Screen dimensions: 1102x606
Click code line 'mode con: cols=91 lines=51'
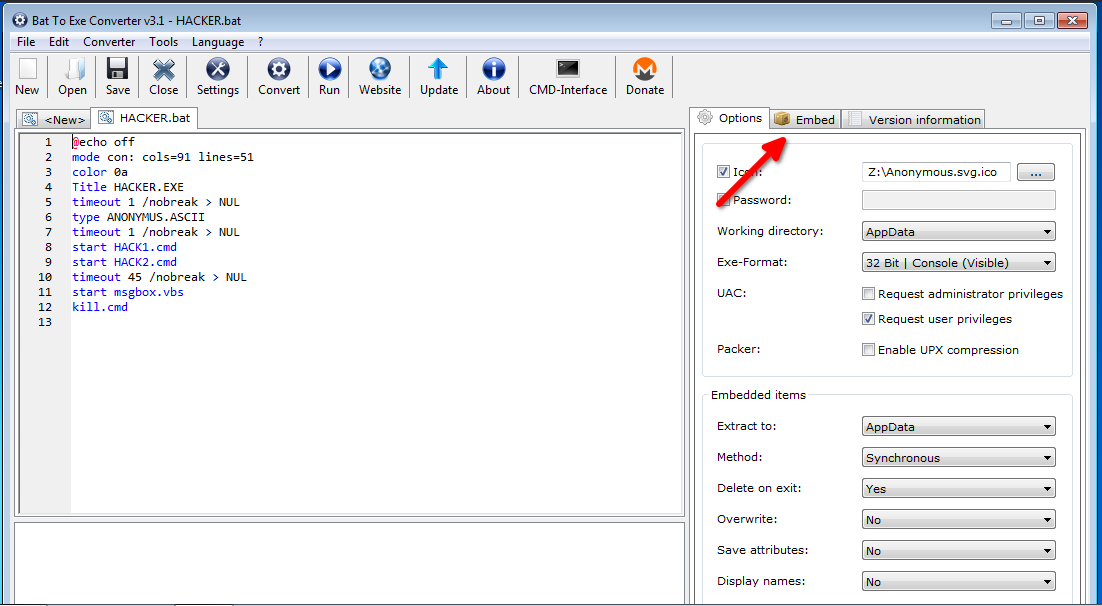163,157
